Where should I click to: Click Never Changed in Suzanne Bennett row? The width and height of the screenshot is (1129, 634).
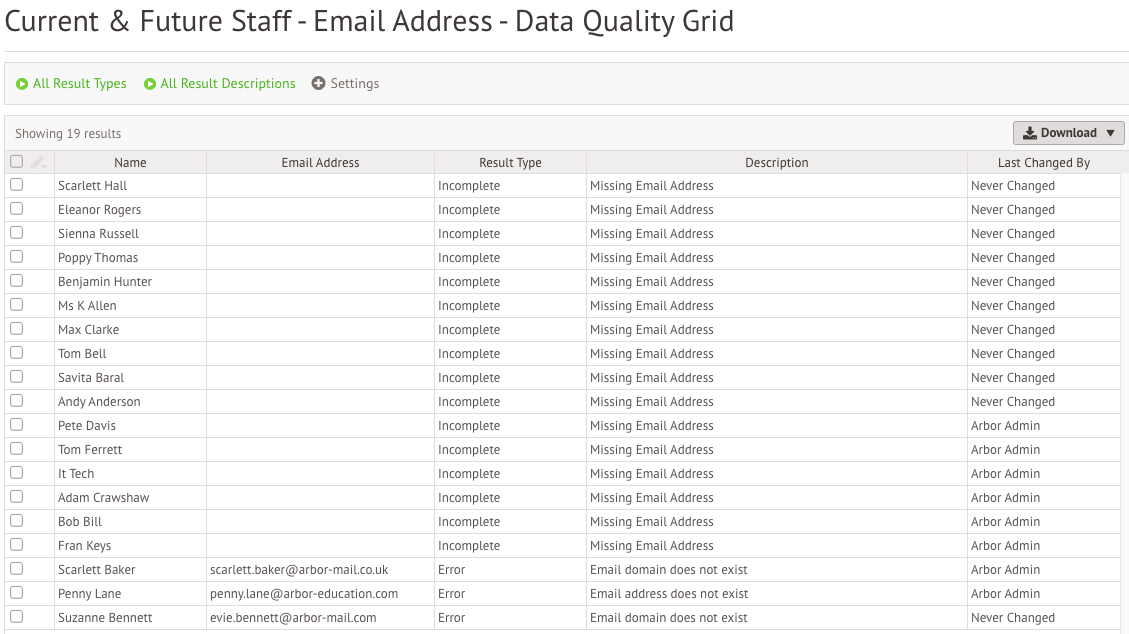point(1012,617)
